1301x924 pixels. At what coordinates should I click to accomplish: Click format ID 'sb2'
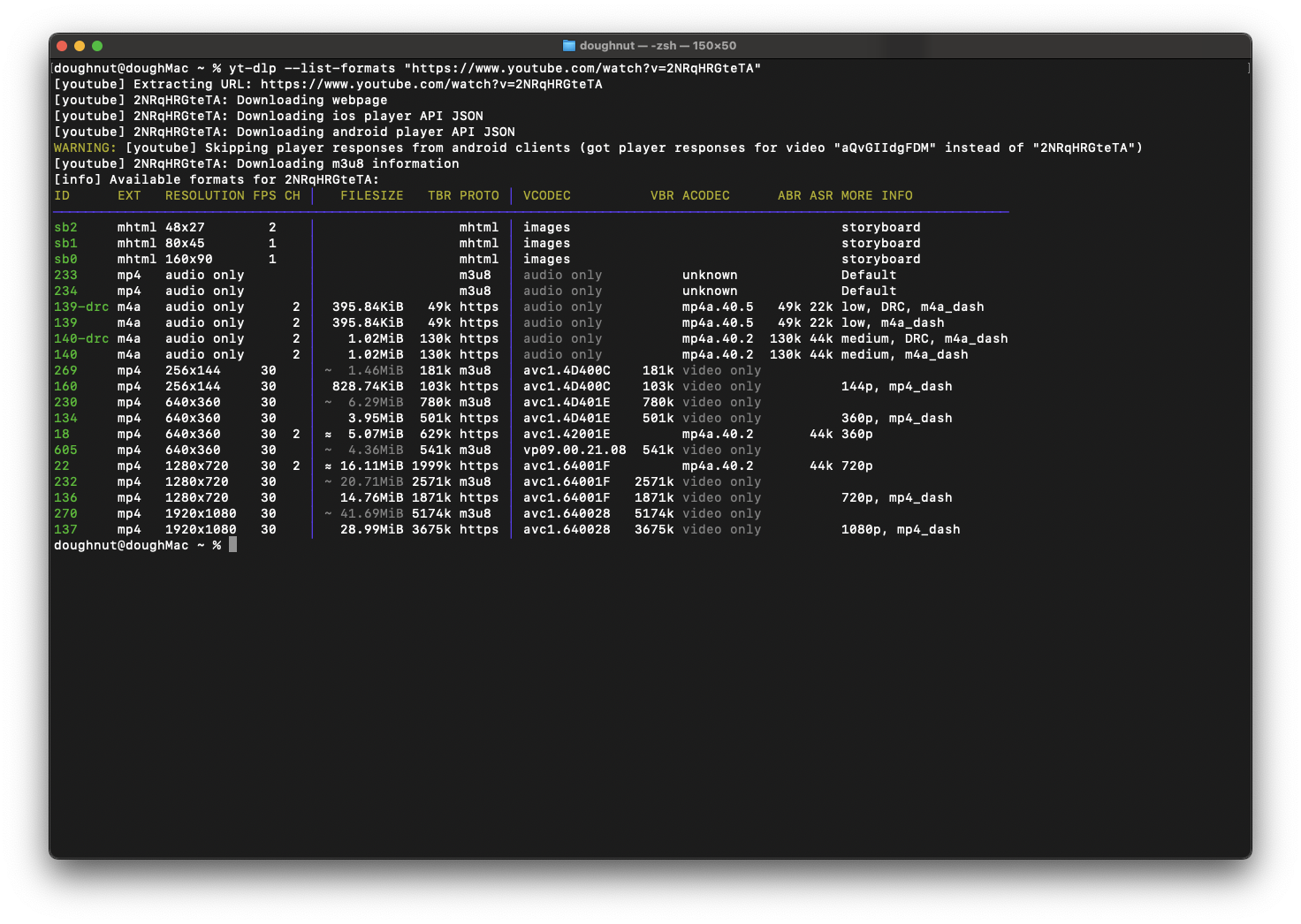click(65, 227)
